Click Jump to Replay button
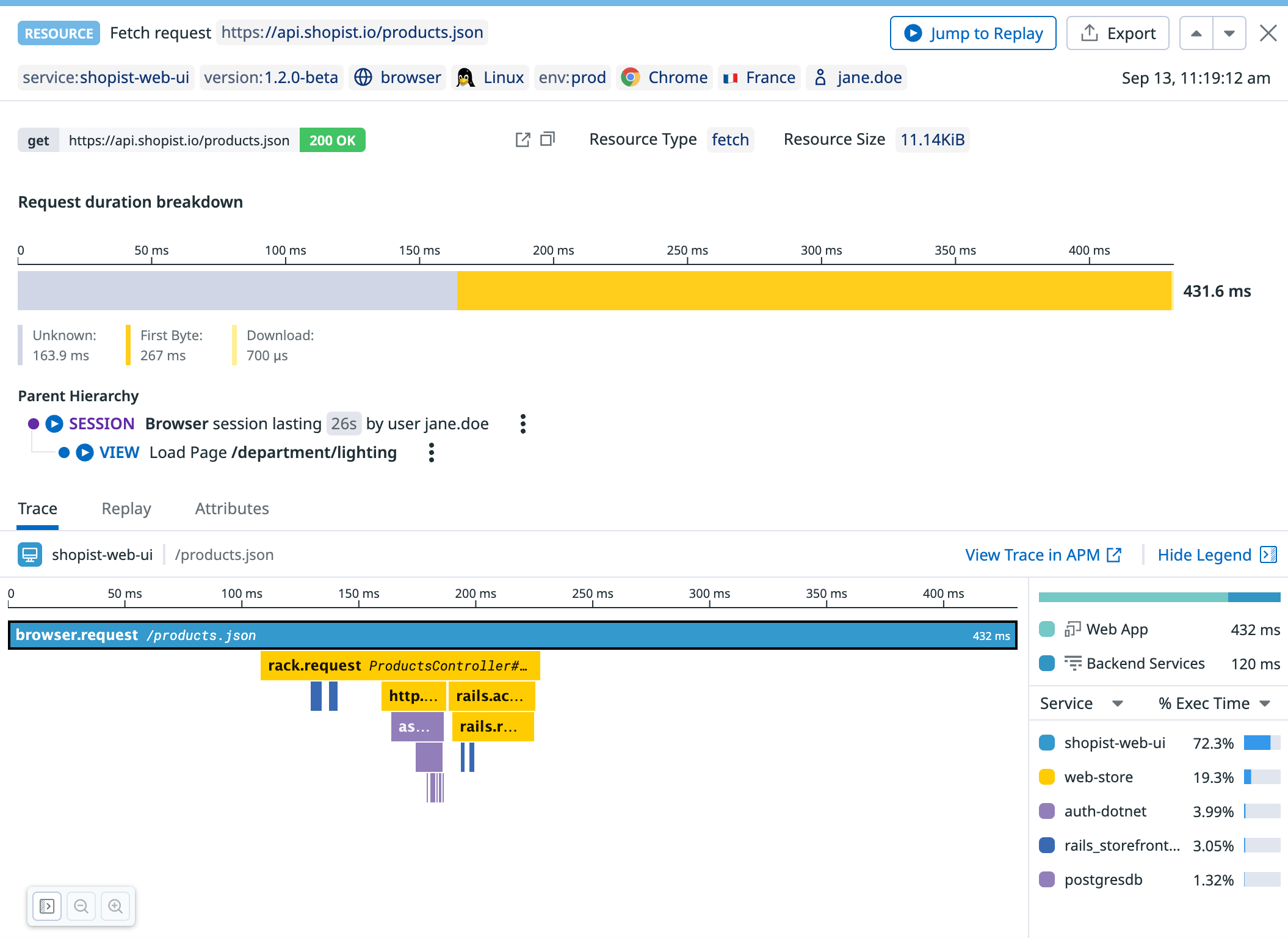Image resolution: width=1288 pixels, height=938 pixels. [x=973, y=34]
